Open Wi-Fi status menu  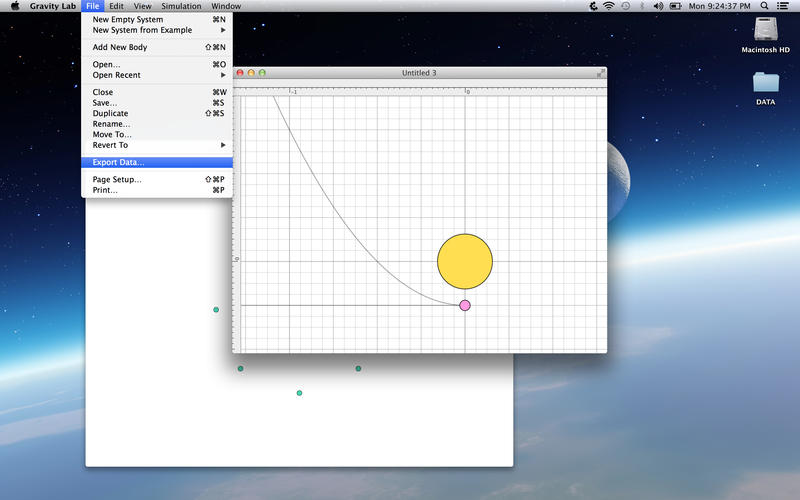609,6
